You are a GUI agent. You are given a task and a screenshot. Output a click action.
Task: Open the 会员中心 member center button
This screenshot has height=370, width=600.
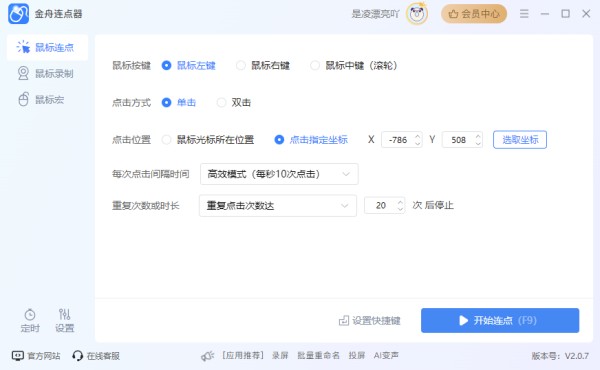(x=474, y=14)
